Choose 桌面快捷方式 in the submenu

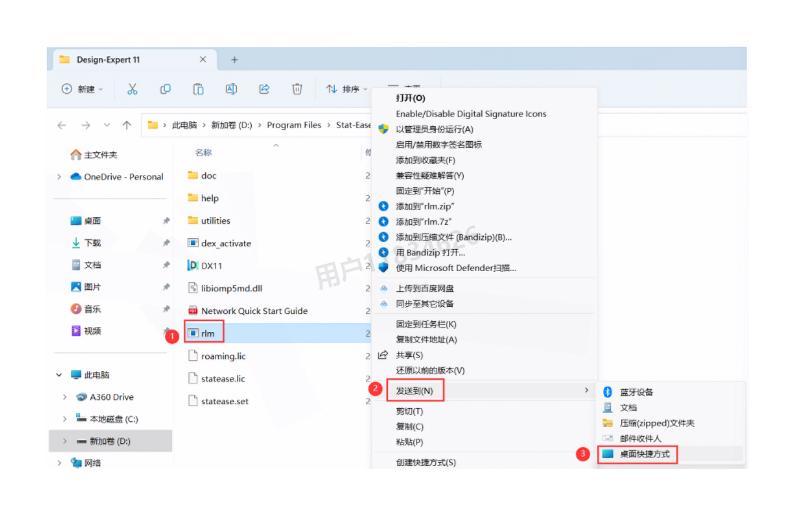coord(645,454)
